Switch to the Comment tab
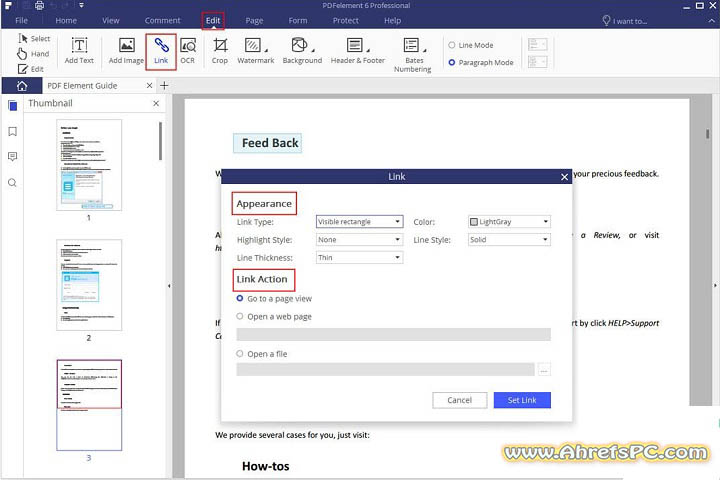Image resolution: width=720 pixels, height=480 pixels. (x=163, y=21)
